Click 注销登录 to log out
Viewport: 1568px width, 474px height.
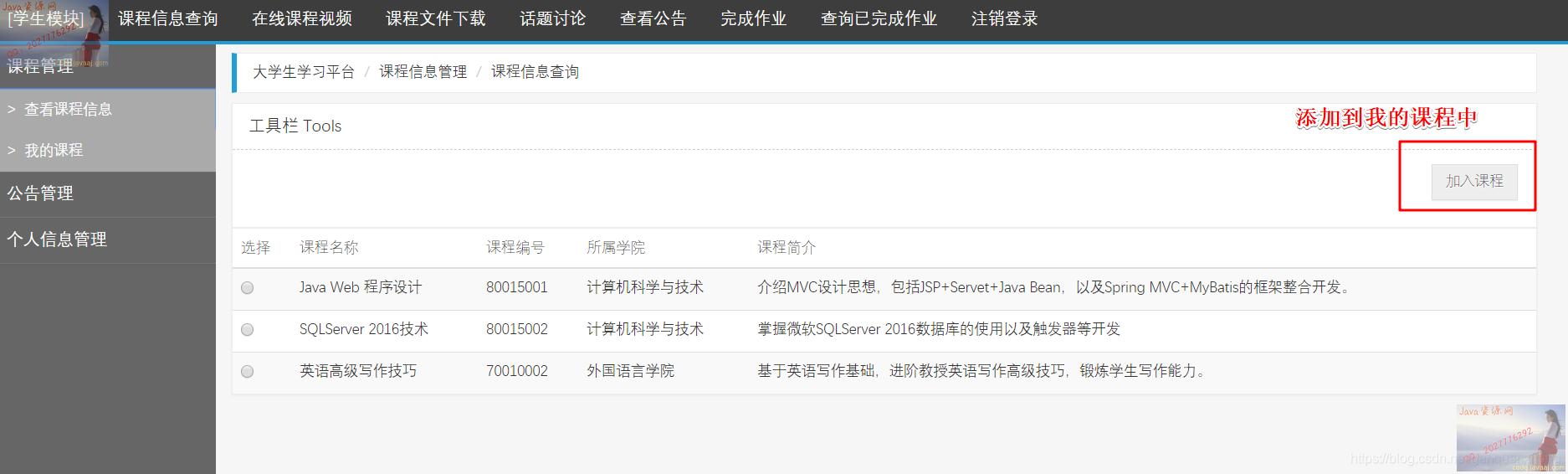pos(1004,18)
